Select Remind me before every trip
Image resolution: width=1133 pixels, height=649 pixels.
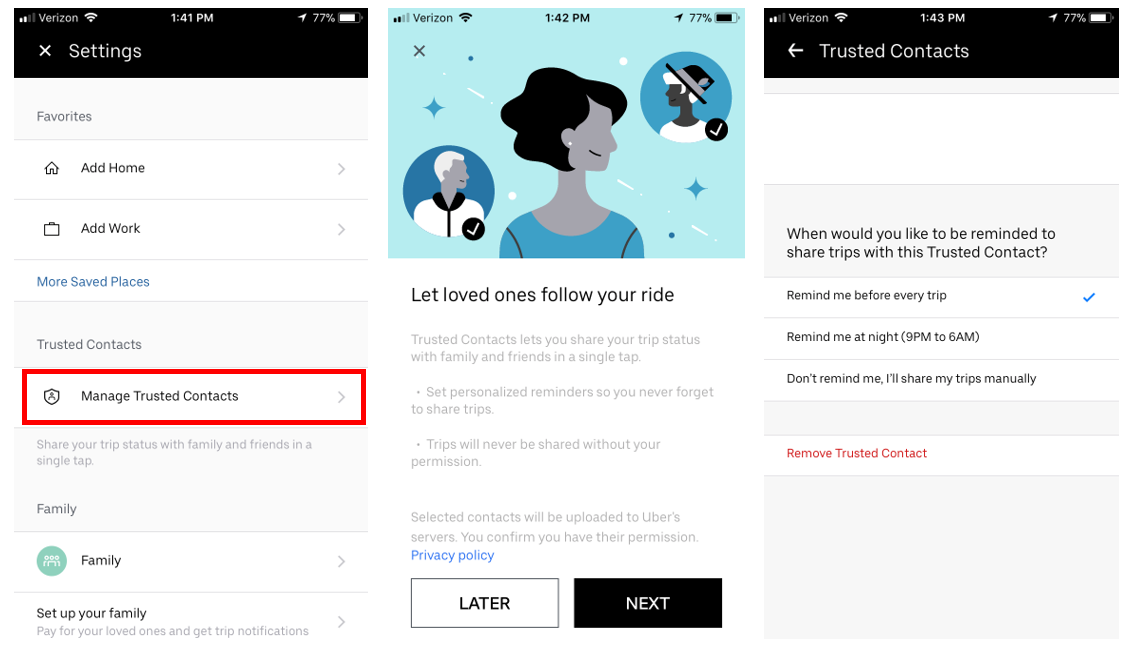941,296
